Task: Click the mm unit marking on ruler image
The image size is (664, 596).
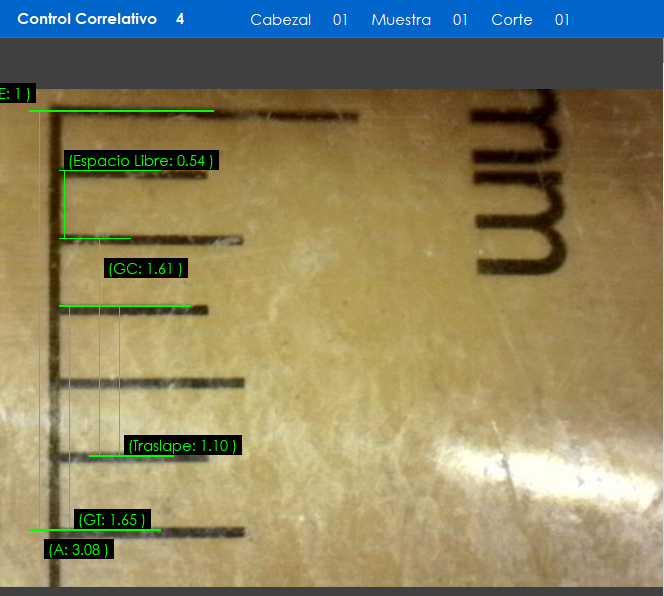Action: [x=520, y=185]
